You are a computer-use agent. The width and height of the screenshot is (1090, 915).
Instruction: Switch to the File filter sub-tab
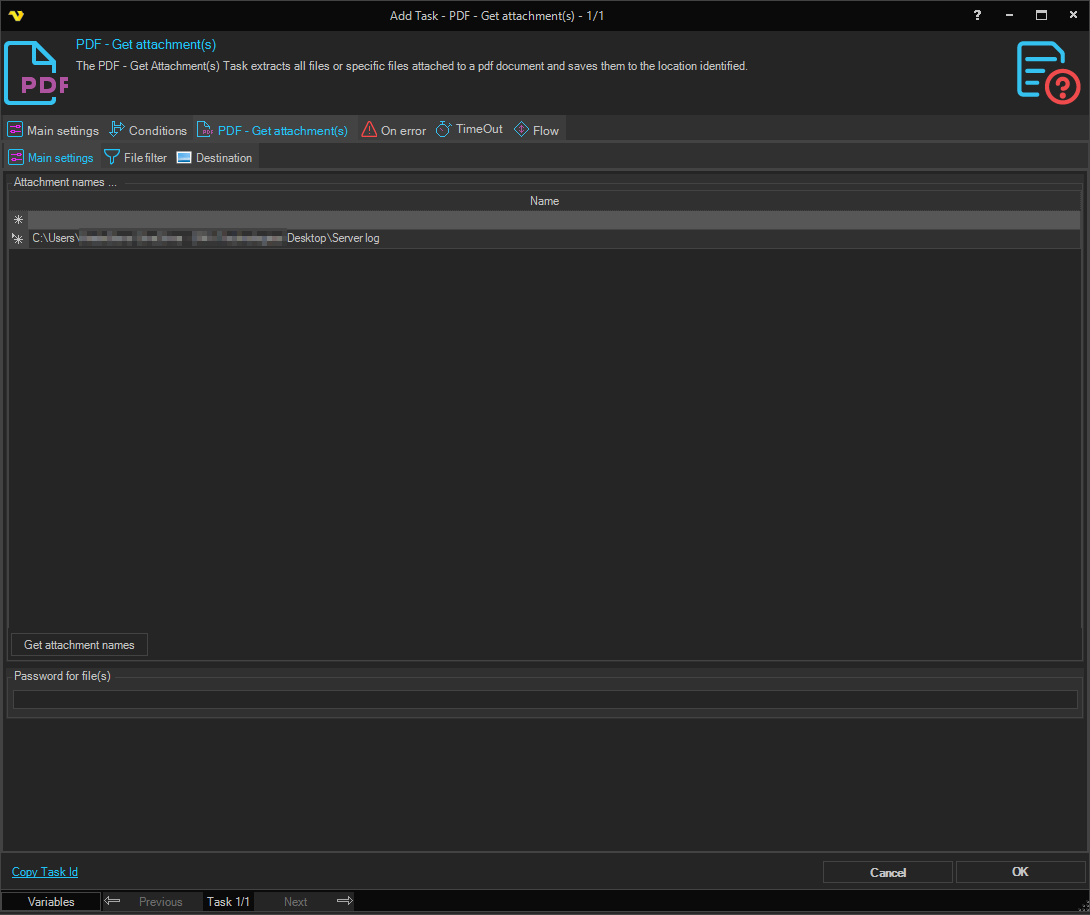[x=136, y=157]
